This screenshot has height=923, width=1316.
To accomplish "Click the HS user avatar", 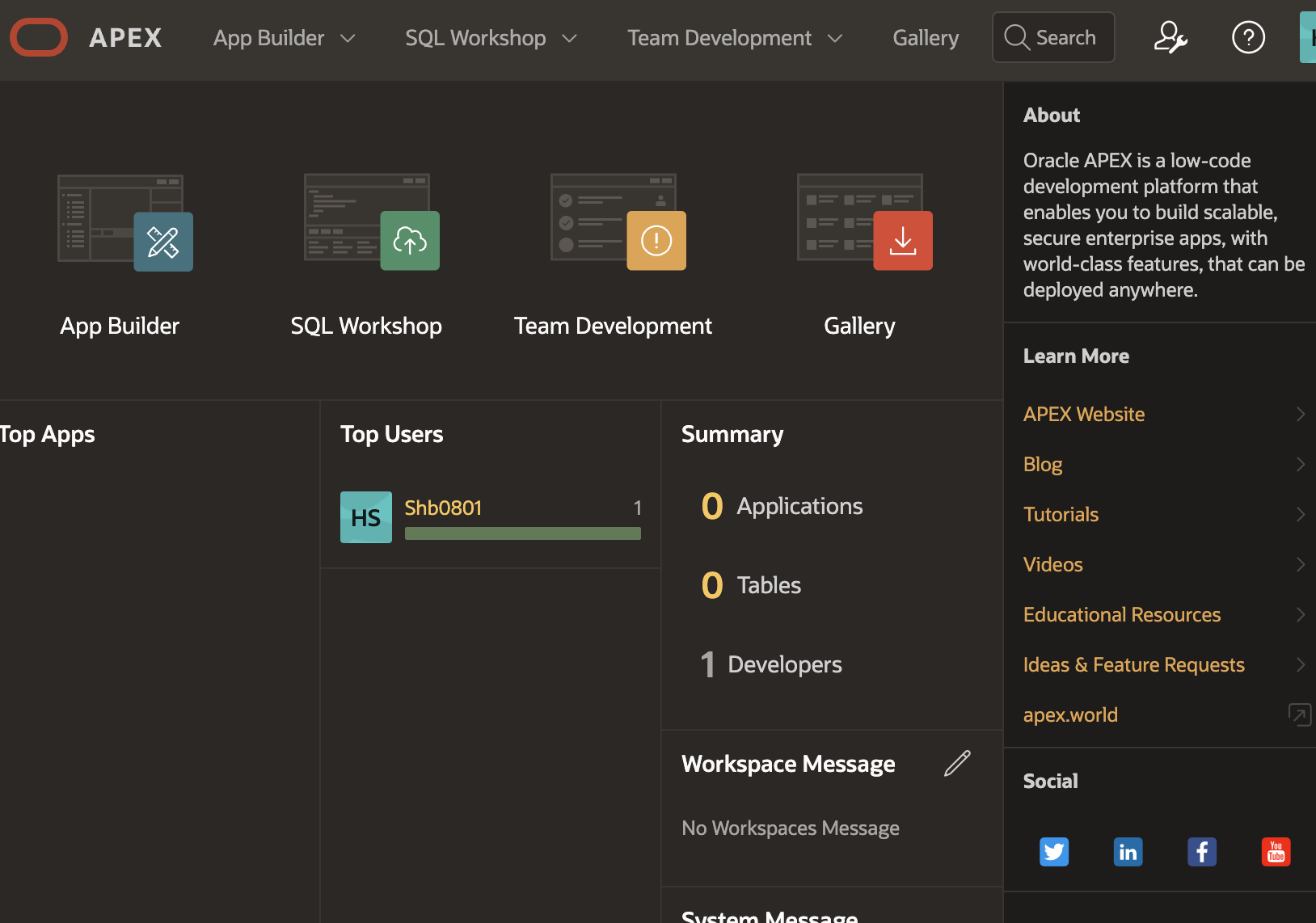I will [366, 517].
